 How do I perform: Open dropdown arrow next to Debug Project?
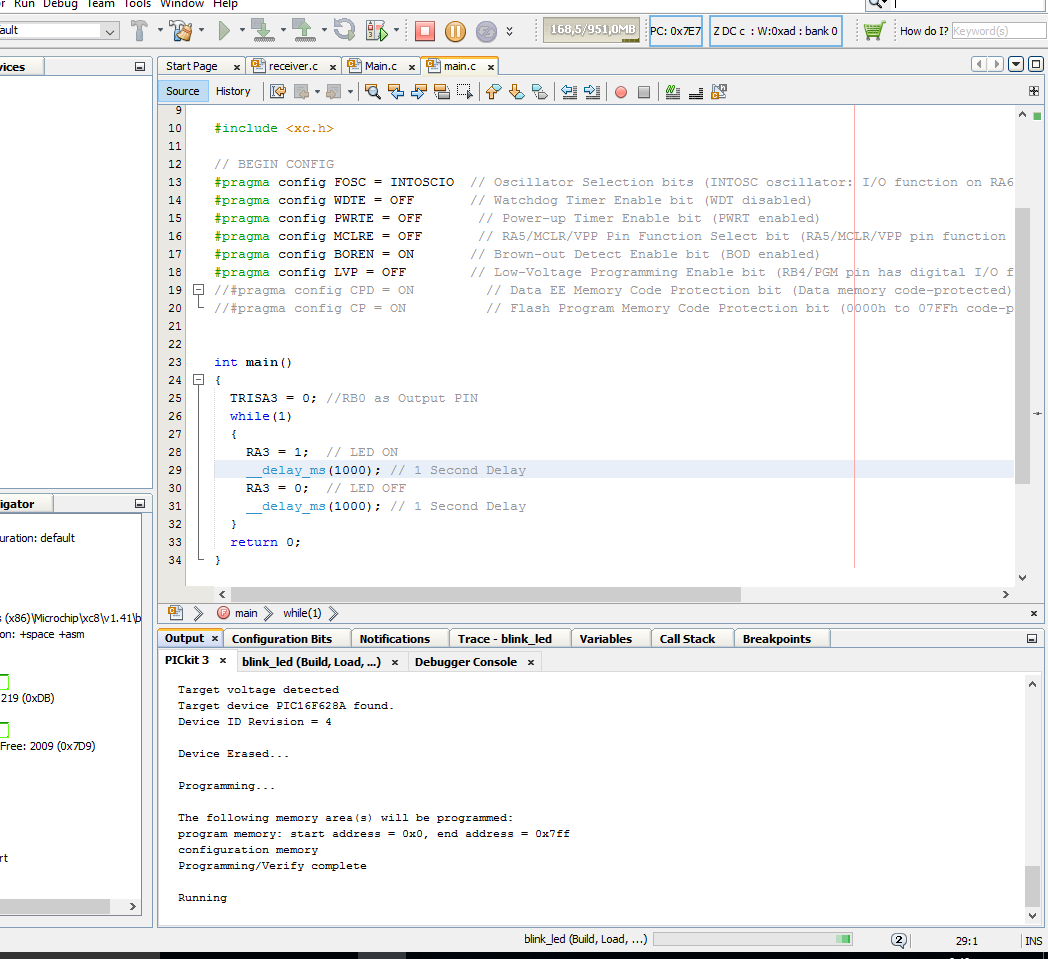tap(396, 30)
